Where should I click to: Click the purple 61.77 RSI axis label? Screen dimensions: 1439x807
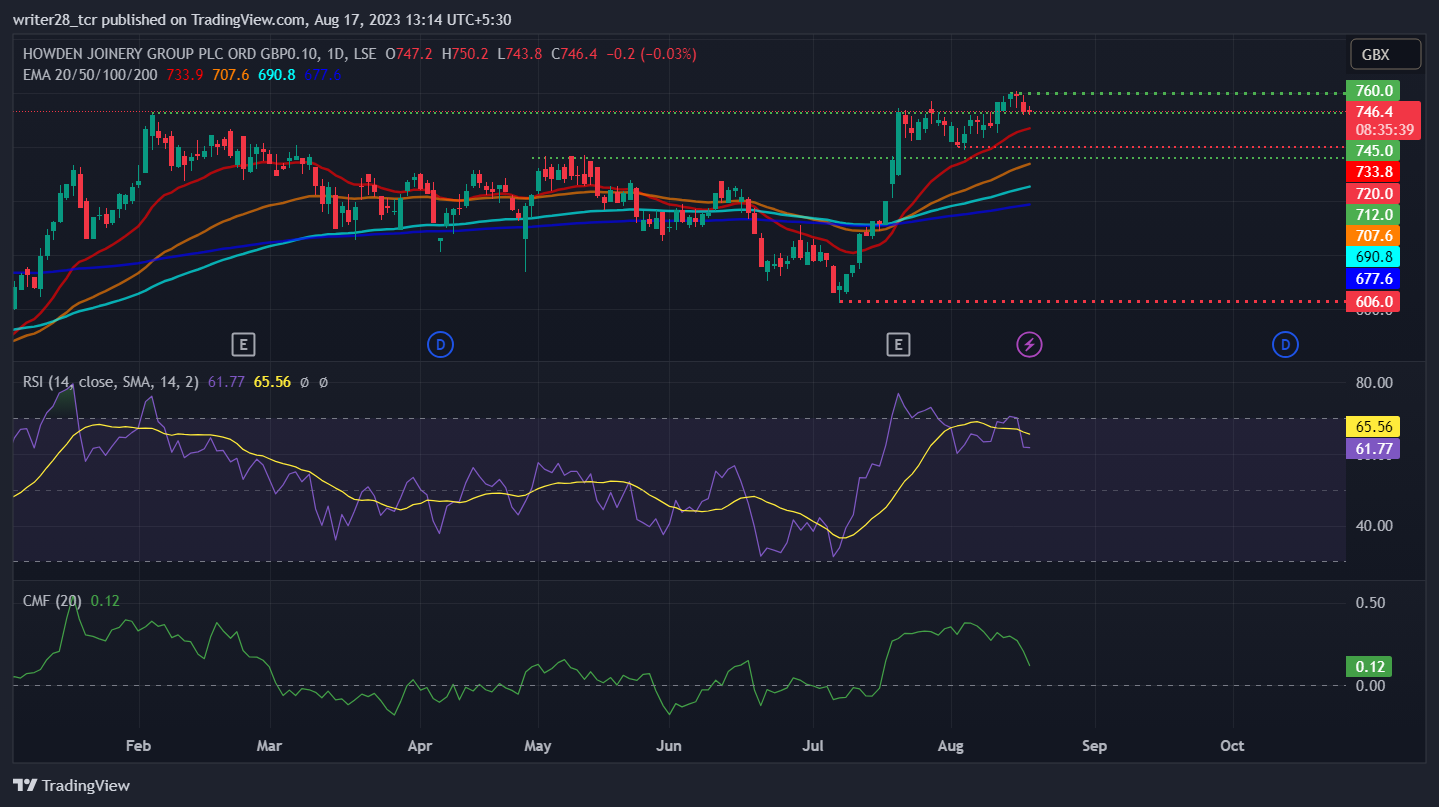pyautogui.click(x=1373, y=448)
